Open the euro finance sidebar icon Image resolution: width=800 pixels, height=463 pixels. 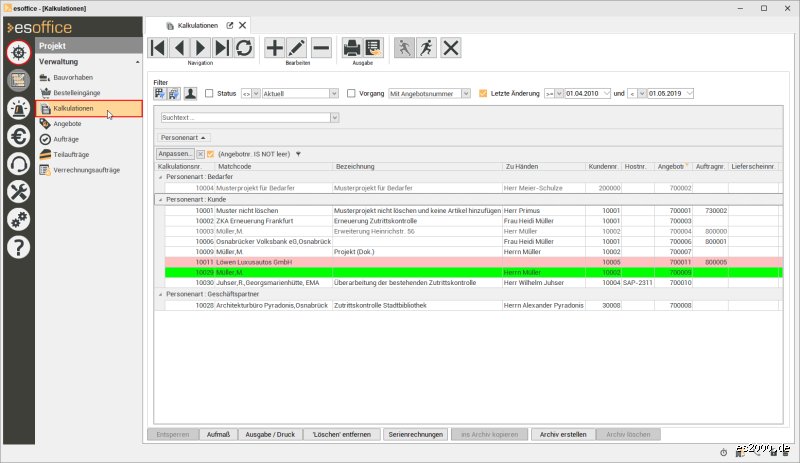click(19, 136)
